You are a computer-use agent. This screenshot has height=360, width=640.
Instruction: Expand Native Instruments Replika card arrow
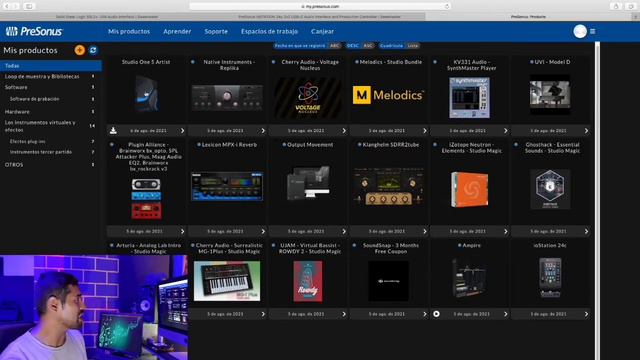(263, 131)
